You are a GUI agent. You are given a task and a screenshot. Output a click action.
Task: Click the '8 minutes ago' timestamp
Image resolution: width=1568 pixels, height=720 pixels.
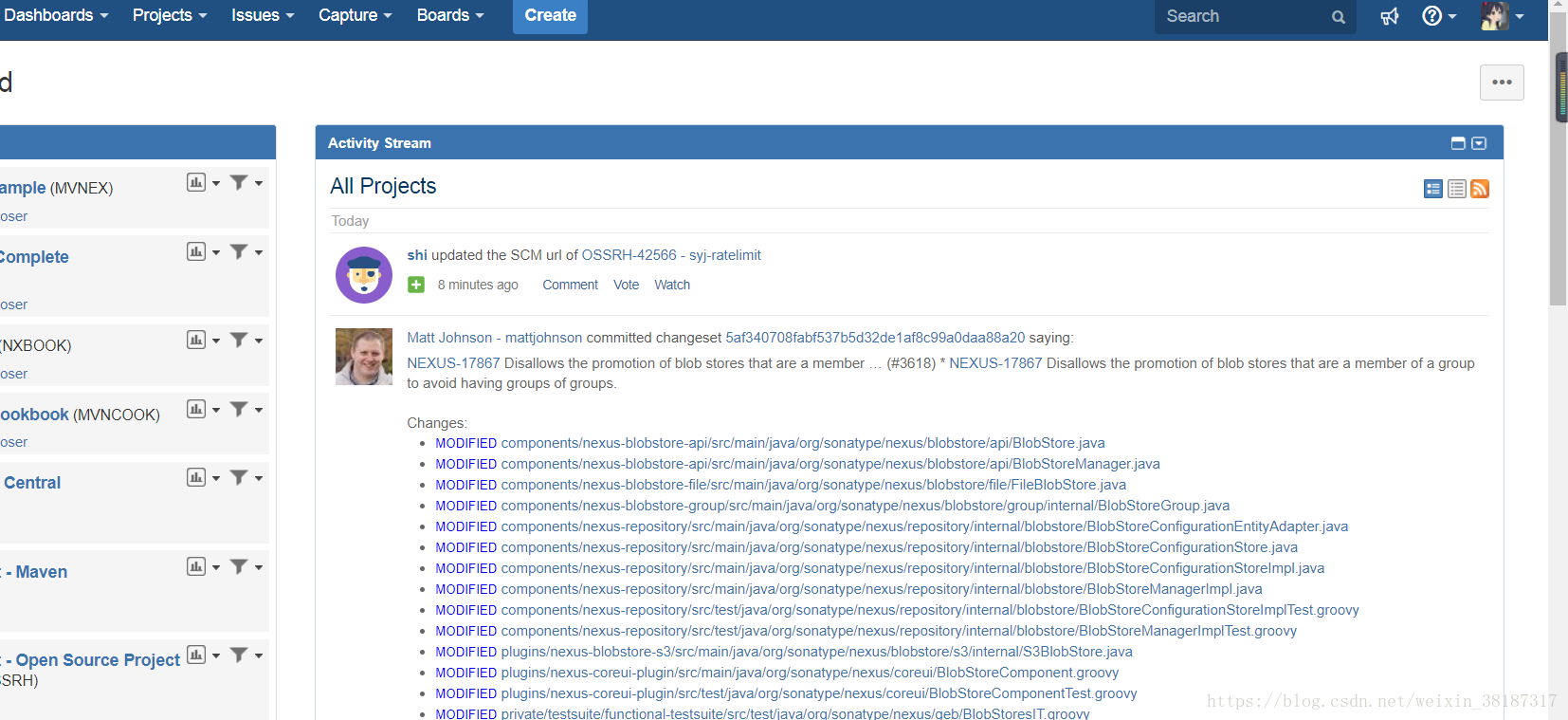point(478,285)
